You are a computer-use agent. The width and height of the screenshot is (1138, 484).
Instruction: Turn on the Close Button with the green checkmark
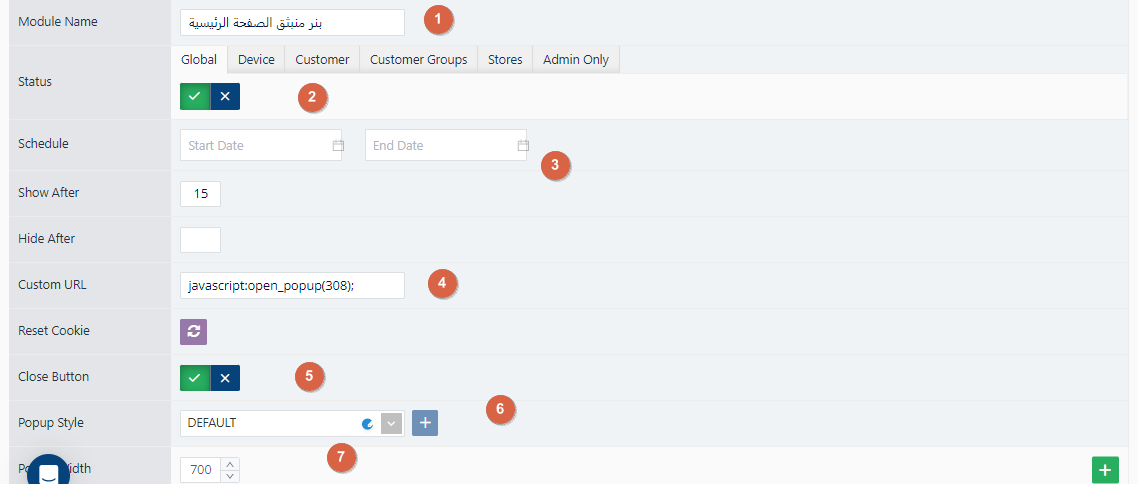coord(195,378)
